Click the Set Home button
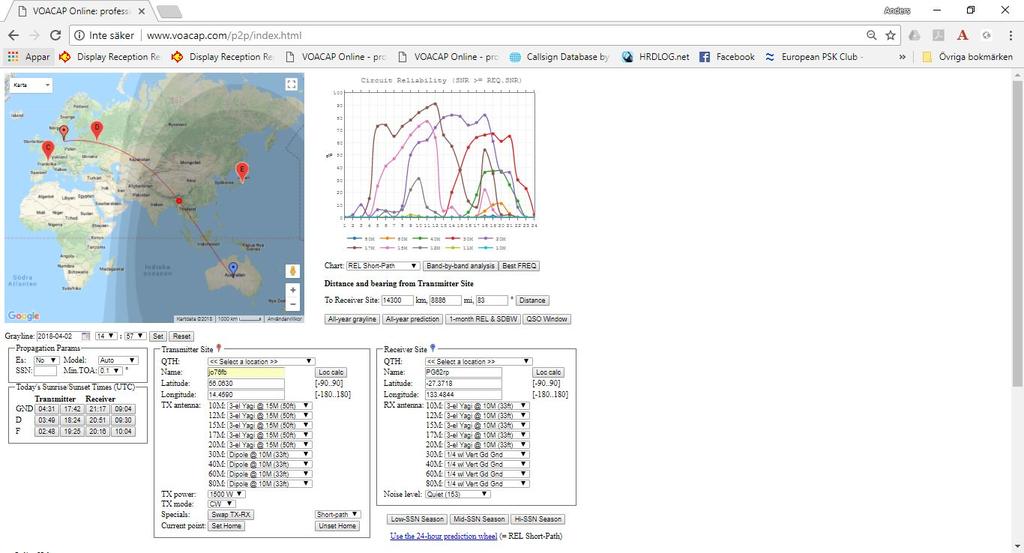 pyautogui.click(x=226, y=526)
